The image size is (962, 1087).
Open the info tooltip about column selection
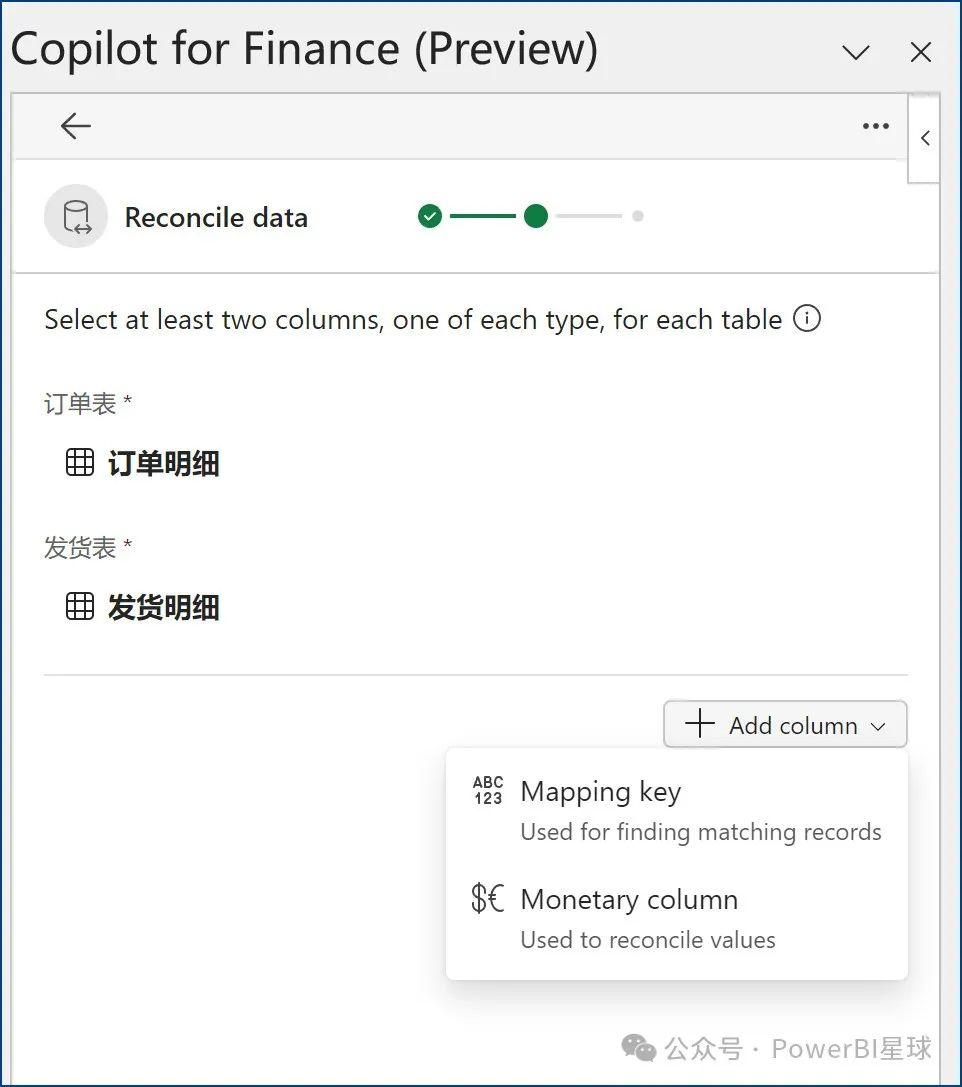[x=808, y=318]
